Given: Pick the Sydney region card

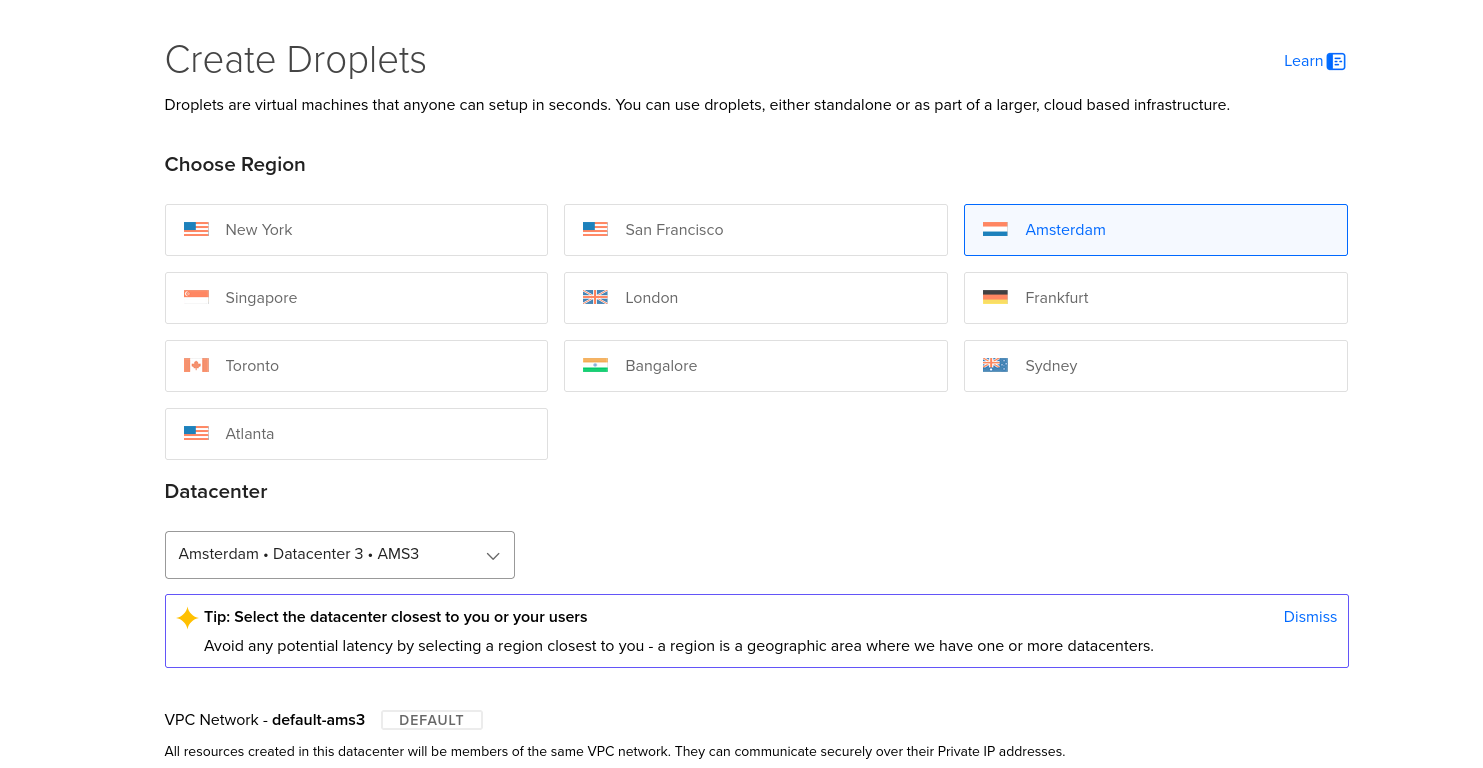Looking at the screenshot, I should pyautogui.click(x=1155, y=366).
